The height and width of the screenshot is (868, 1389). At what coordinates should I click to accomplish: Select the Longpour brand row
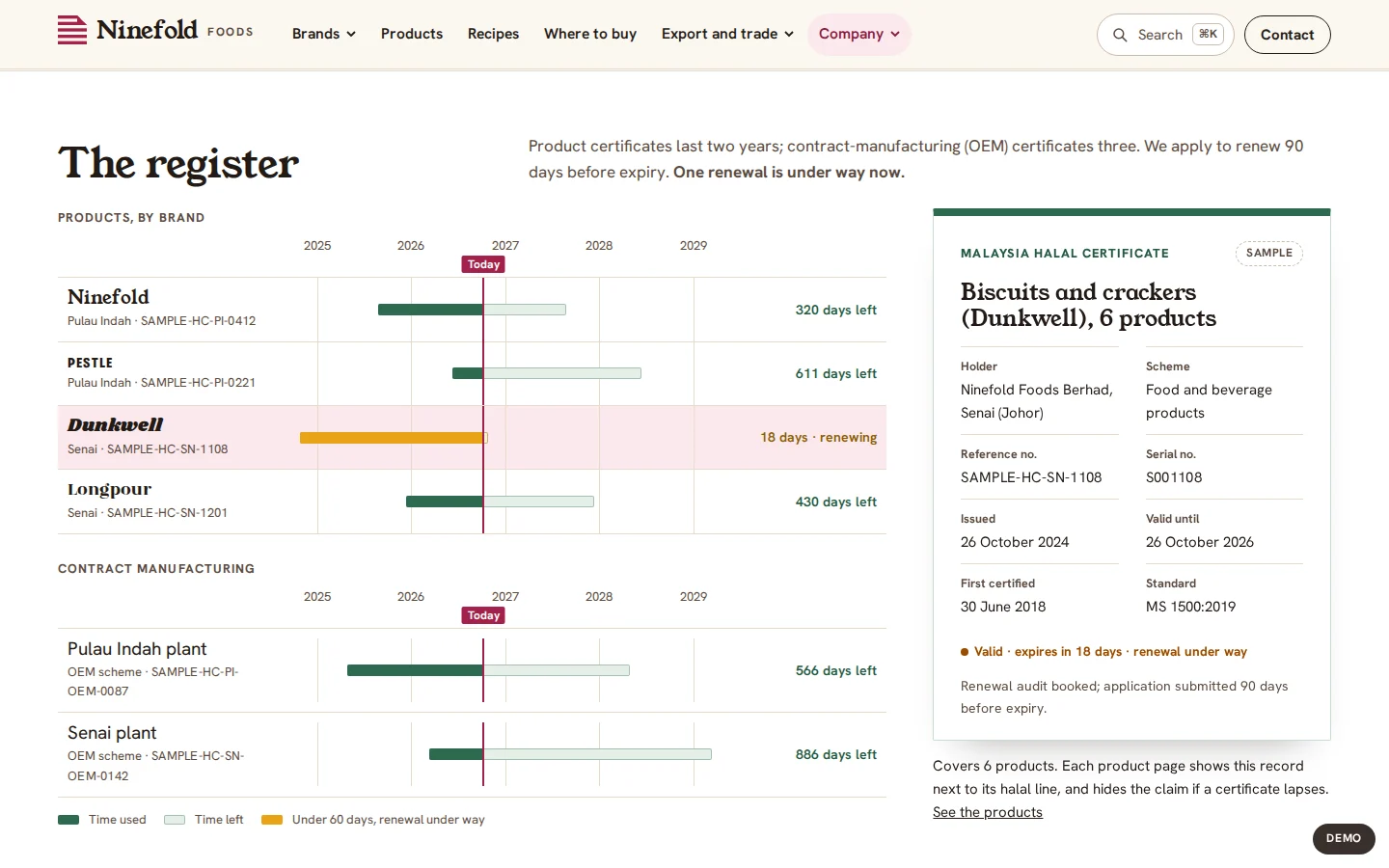(x=472, y=502)
